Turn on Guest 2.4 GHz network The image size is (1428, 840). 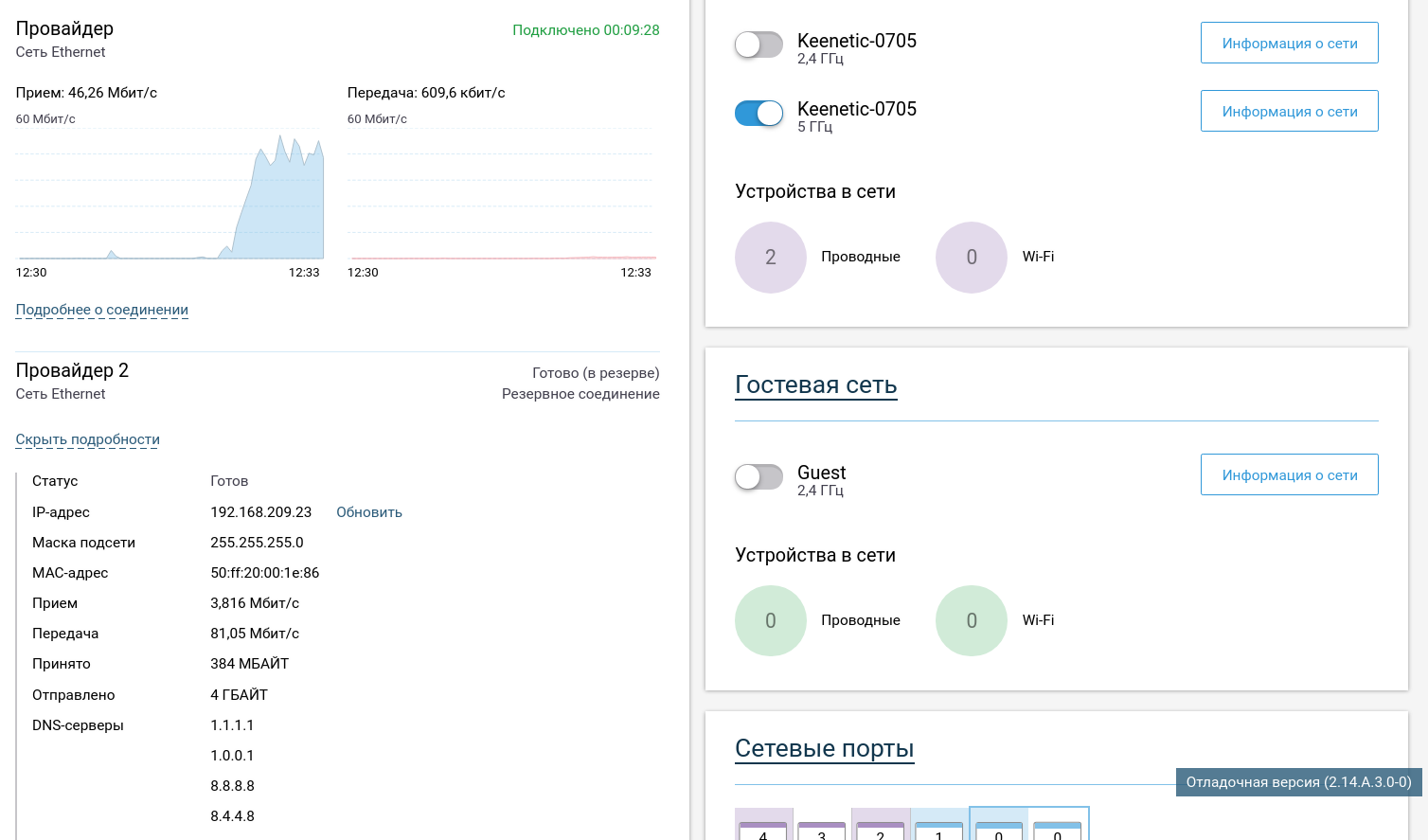pos(759,476)
